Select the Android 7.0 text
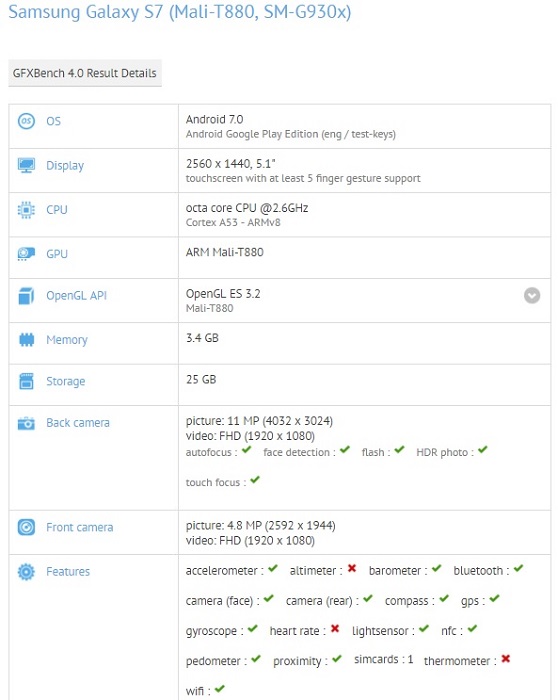Viewport: 558px width, 700px height. (x=214, y=120)
